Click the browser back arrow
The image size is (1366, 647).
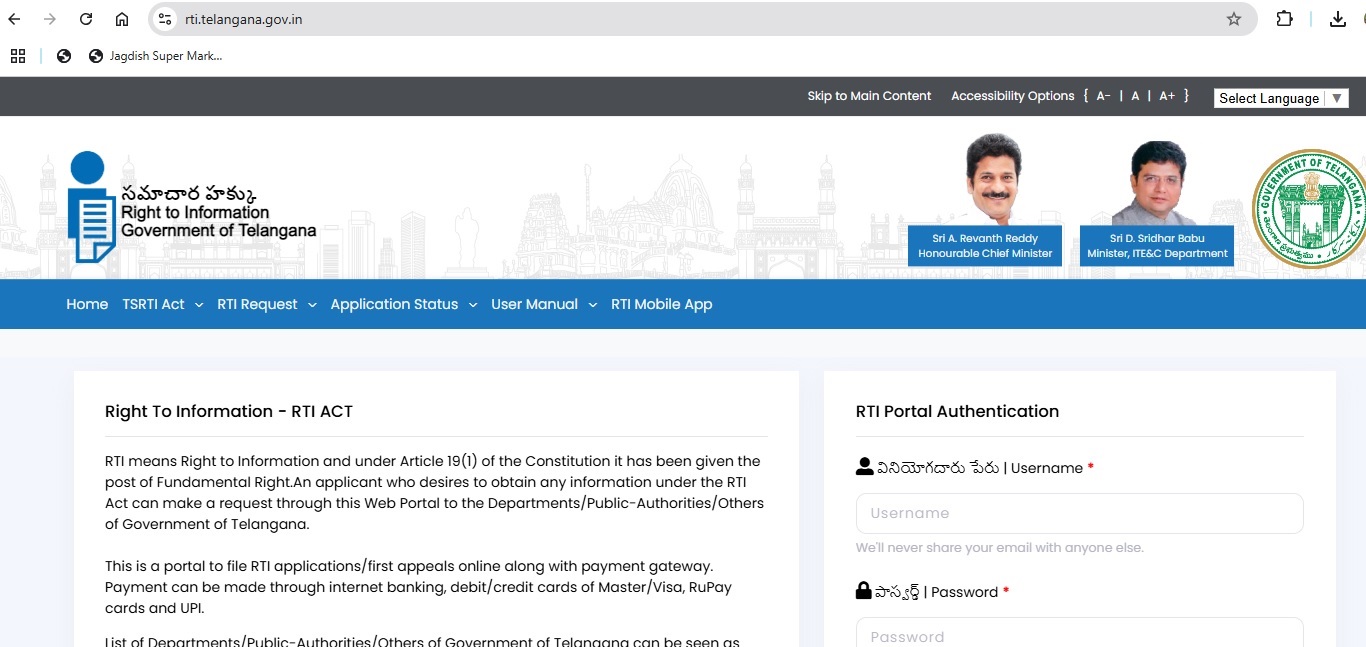[x=14, y=19]
